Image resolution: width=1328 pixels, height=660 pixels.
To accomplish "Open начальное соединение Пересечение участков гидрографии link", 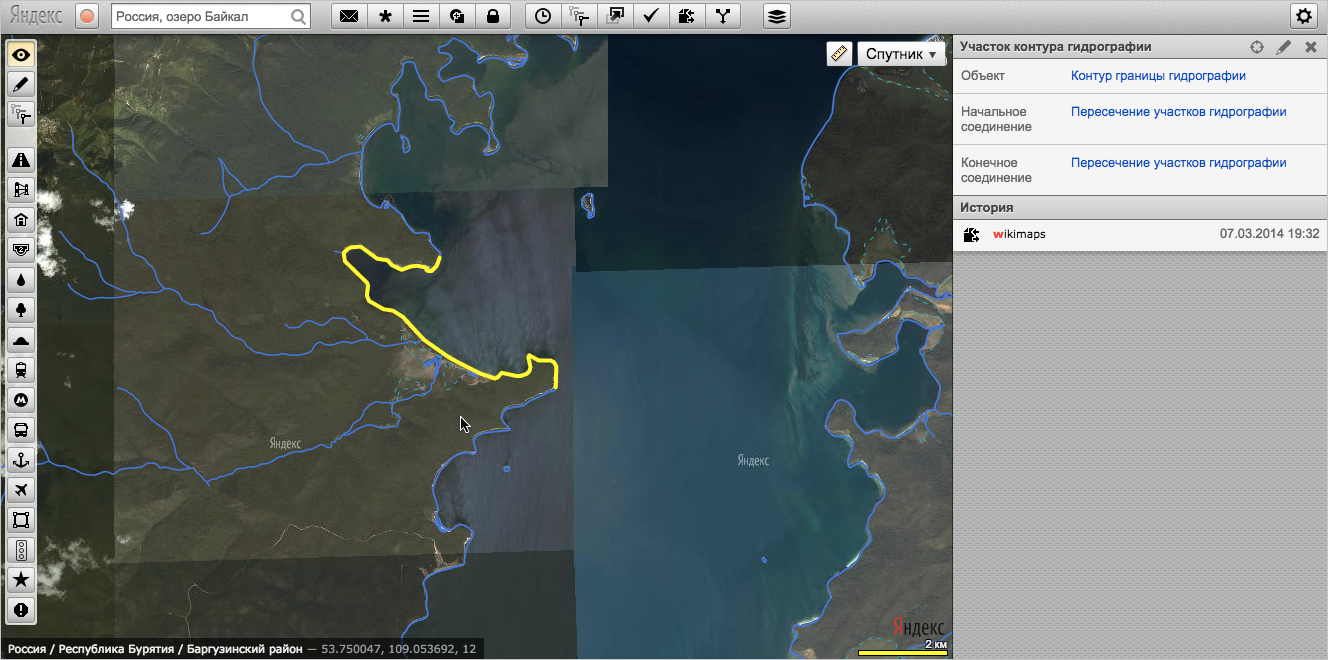I will pos(1178,112).
